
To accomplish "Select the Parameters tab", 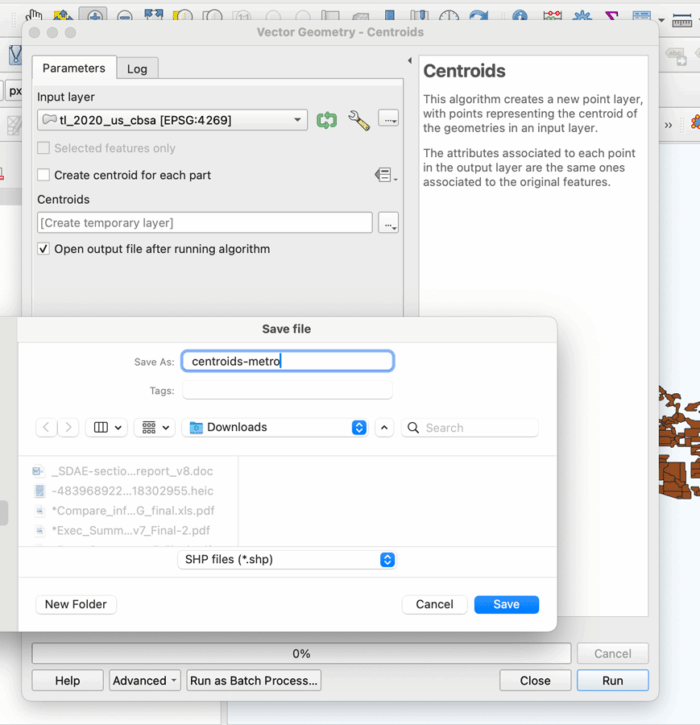I will [73, 68].
